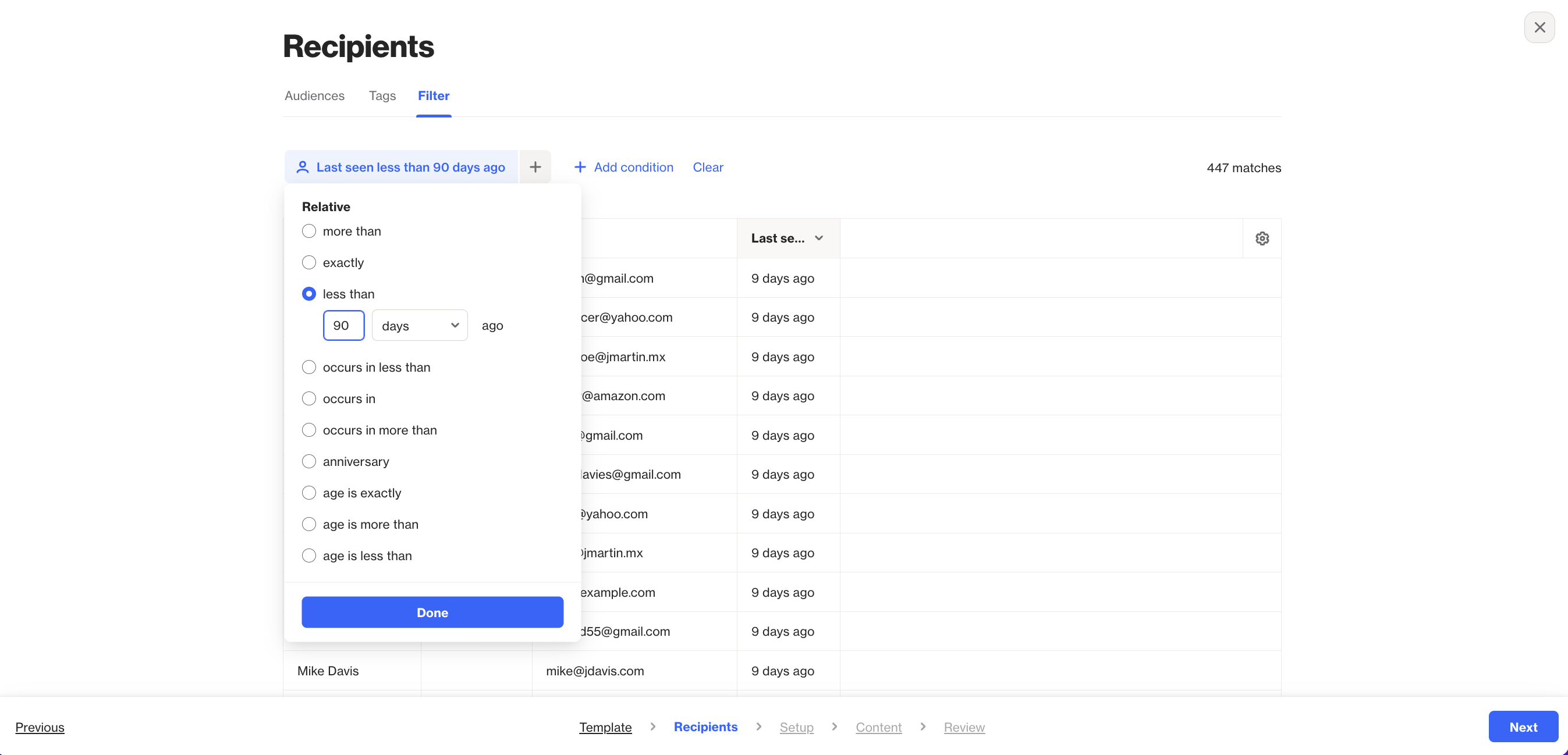Click chevron arrow after Template breadcrumb

[x=652, y=726]
